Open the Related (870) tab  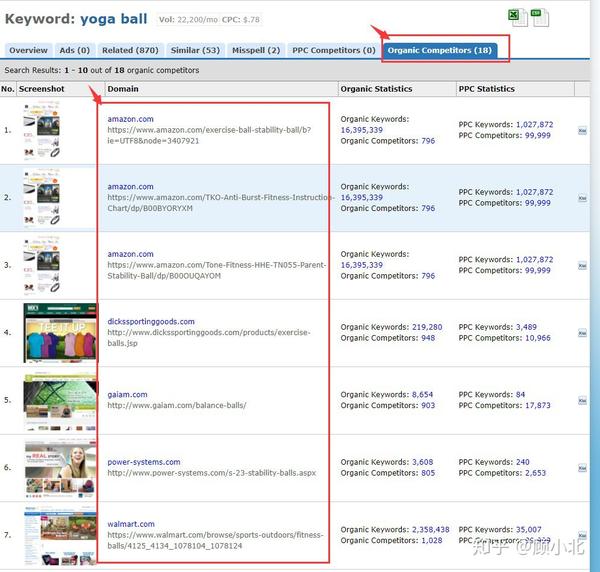130,50
